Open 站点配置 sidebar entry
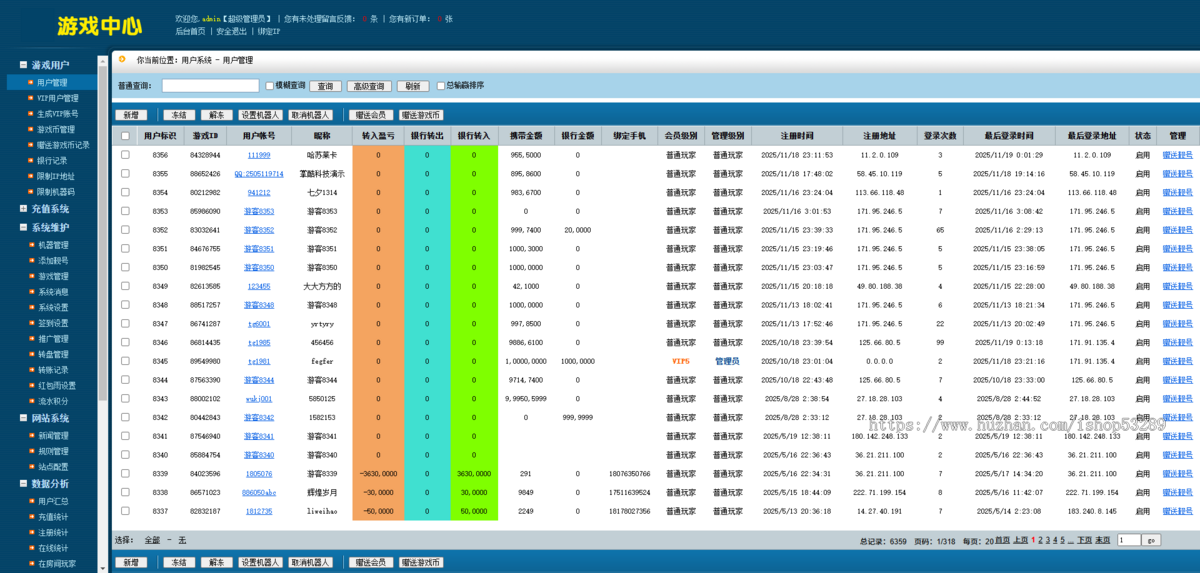This screenshot has height=573, width=1200. tap(52, 467)
